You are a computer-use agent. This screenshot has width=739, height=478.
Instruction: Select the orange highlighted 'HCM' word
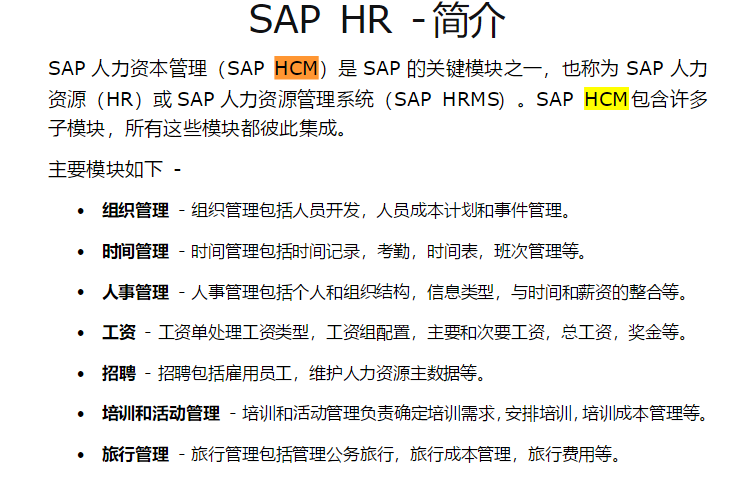pyautogui.click(x=296, y=68)
